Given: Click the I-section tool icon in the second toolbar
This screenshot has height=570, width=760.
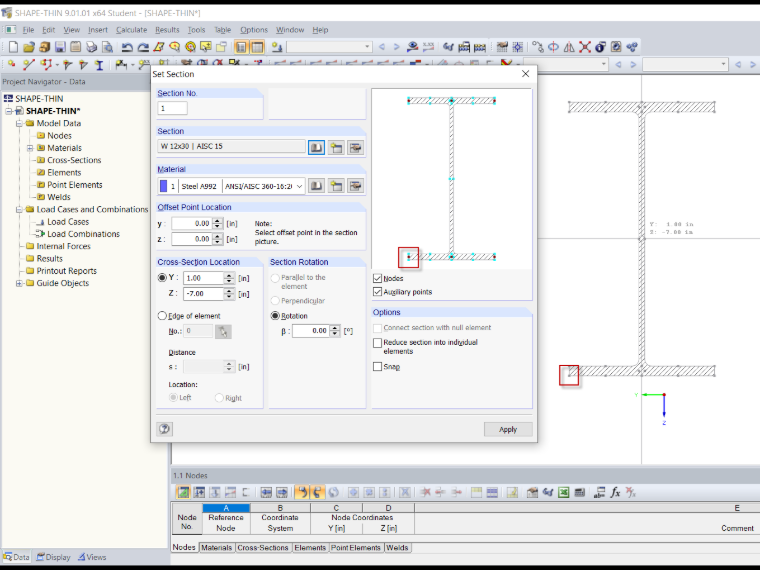Looking at the screenshot, I should [x=99, y=65].
